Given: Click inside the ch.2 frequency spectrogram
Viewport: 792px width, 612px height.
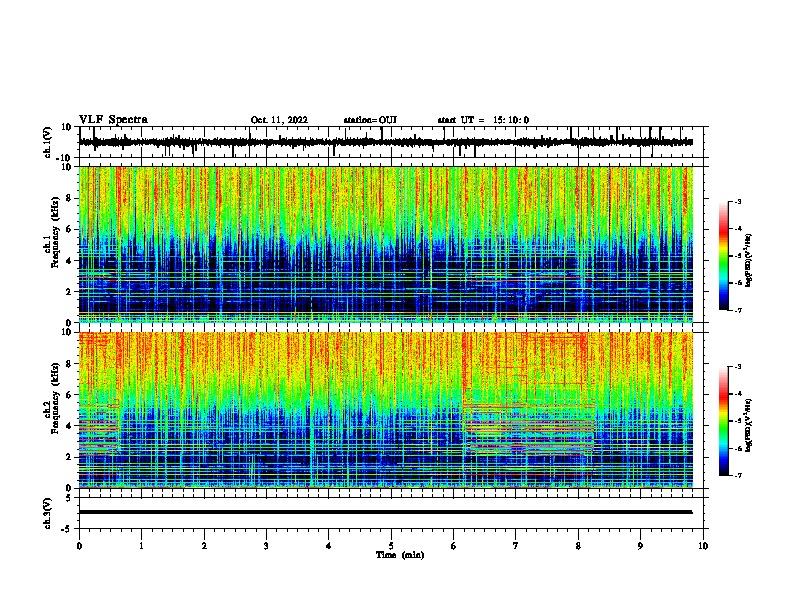Looking at the screenshot, I should [386, 410].
